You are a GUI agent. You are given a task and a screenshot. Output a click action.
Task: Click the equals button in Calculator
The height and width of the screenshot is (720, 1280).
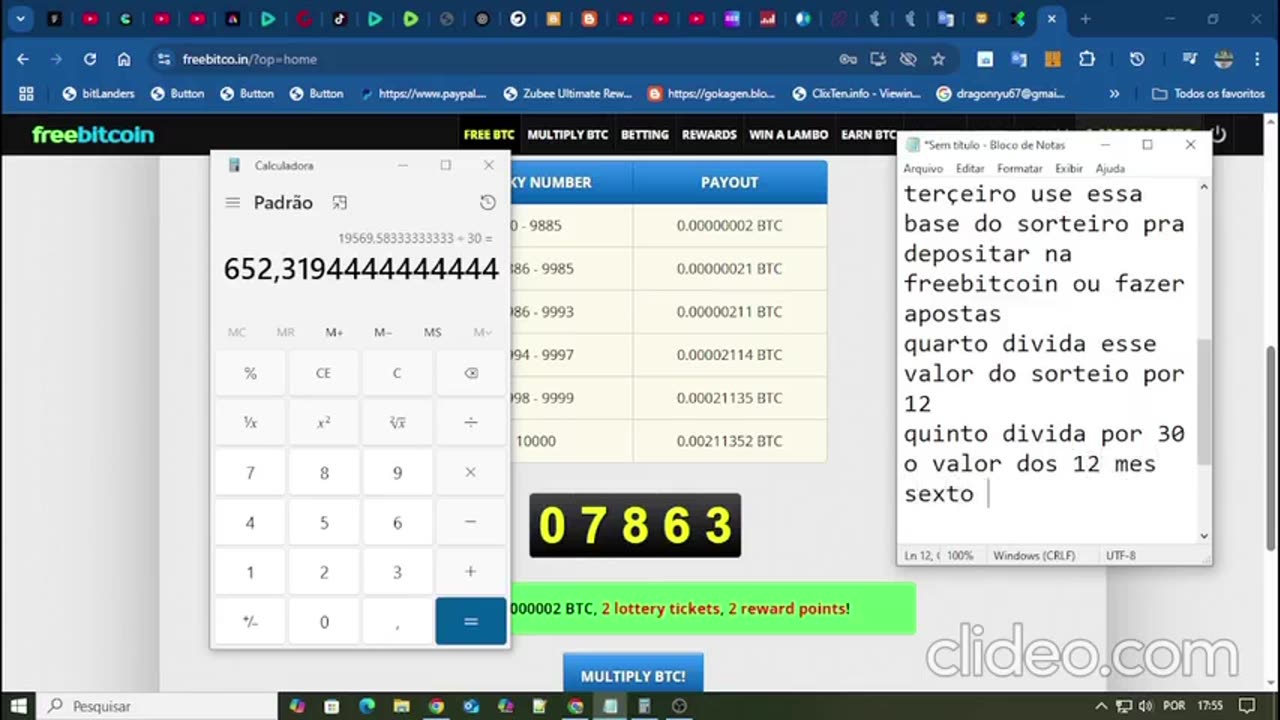[x=471, y=622]
